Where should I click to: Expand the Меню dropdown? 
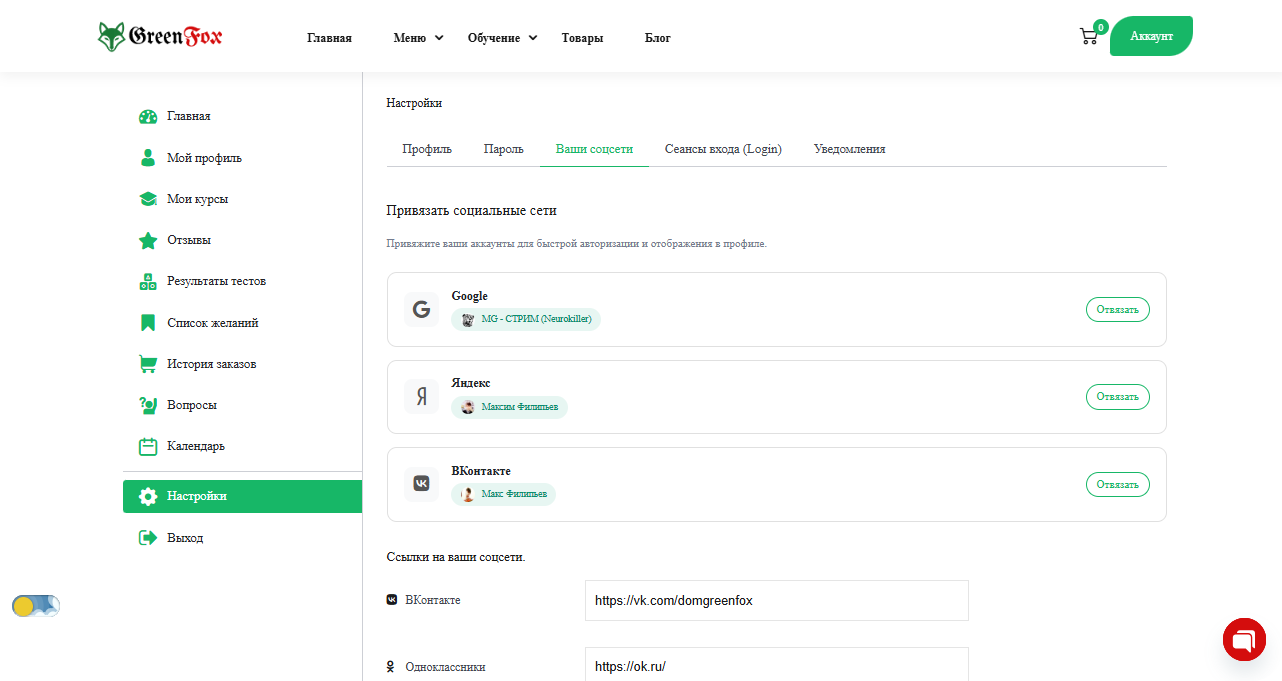click(418, 38)
